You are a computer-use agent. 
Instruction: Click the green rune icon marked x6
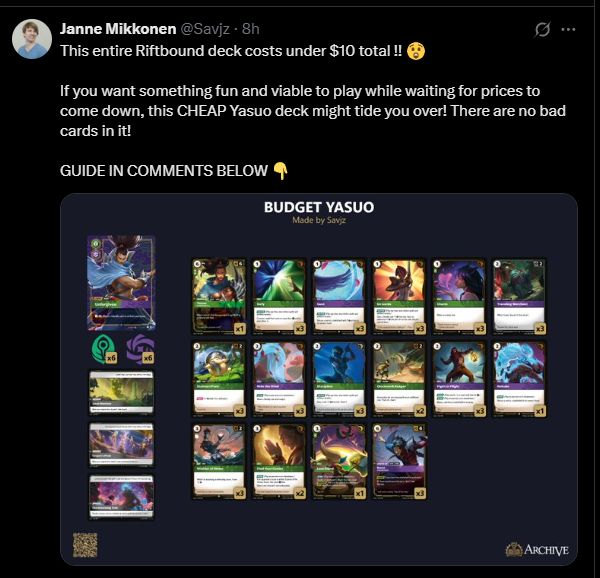[x=104, y=349]
